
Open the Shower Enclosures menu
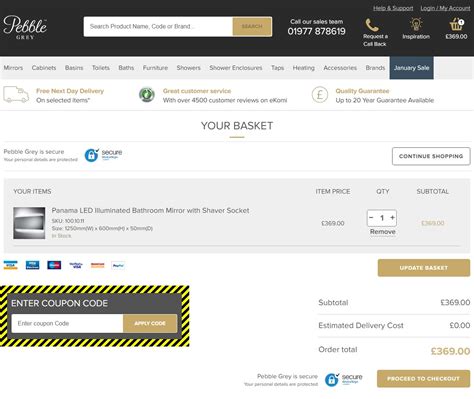coord(236,68)
